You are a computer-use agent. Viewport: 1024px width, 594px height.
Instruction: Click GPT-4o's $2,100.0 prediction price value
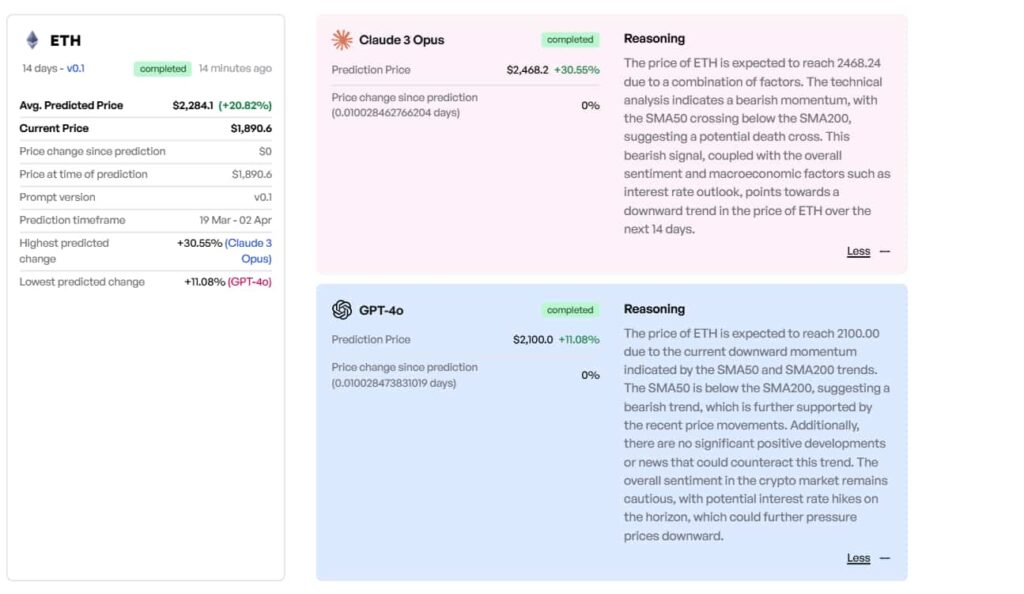point(532,340)
